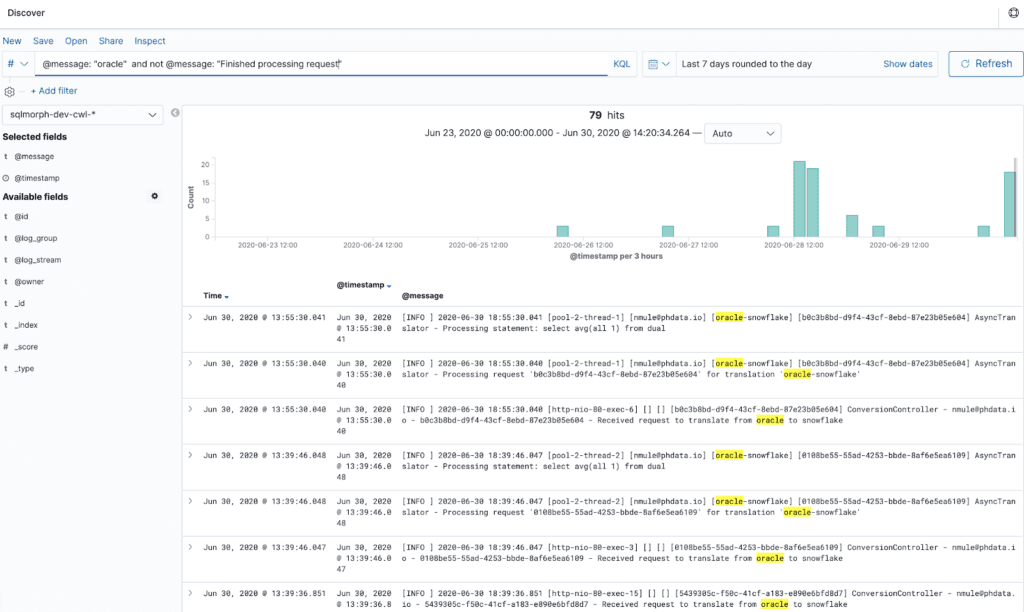Sort by the @timestamp column header
Screen dimensions: 1024x612
[364, 285]
